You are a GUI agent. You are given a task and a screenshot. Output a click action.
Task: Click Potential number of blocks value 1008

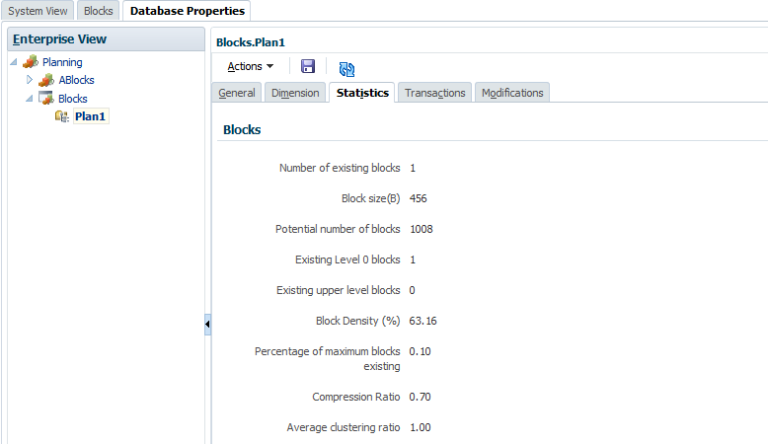click(421, 229)
